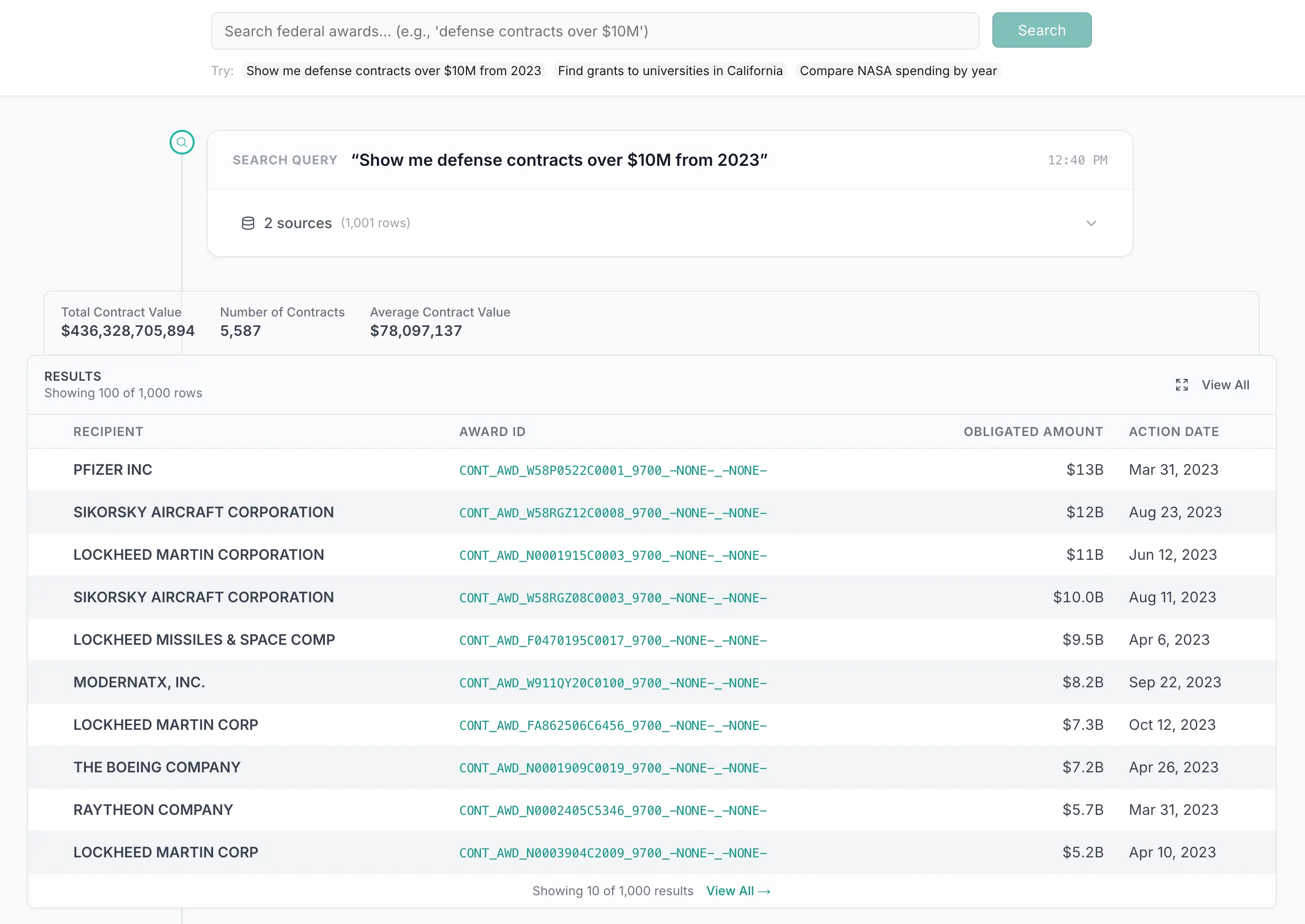Click the circular search query icon
Screen dimensions: 1305x924
[182, 142]
